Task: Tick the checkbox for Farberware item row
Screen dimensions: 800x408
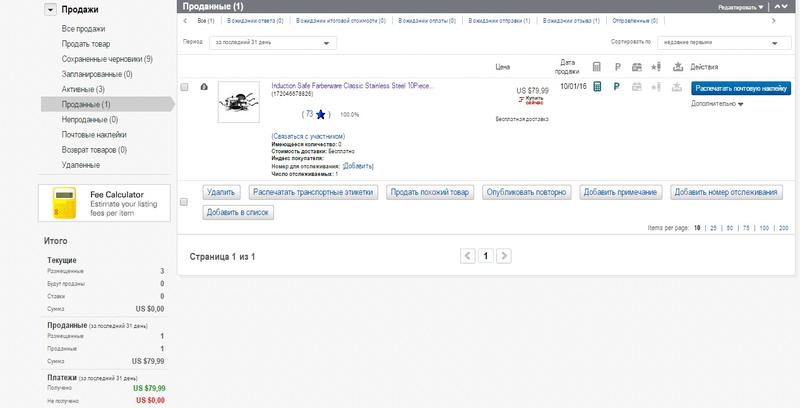Action: click(x=185, y=87)
